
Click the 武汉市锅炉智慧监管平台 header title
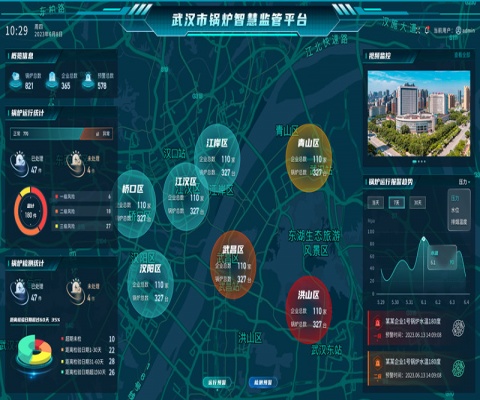[x=239, y=19]
